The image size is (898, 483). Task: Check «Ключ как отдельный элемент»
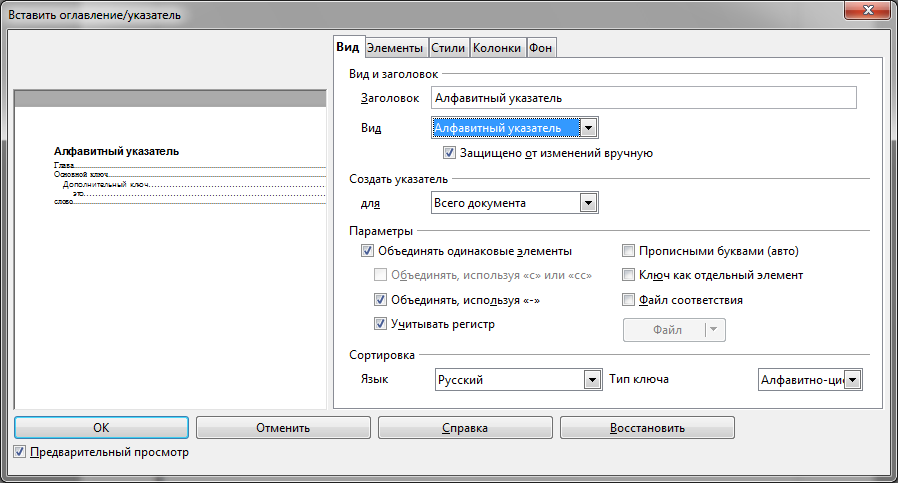tap(629, 275)
